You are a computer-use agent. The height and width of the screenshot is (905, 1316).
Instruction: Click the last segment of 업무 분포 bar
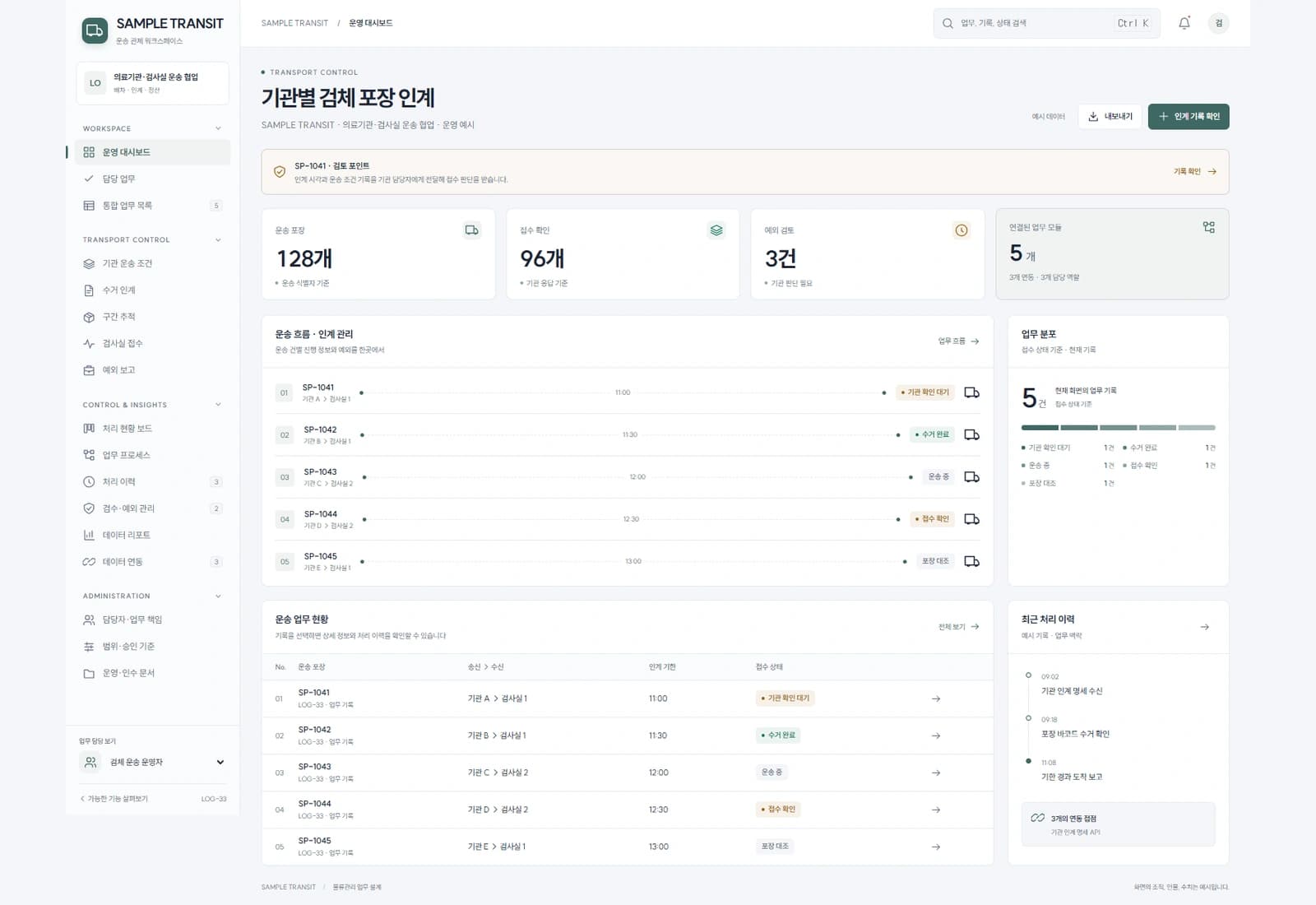coord(1197,428)
